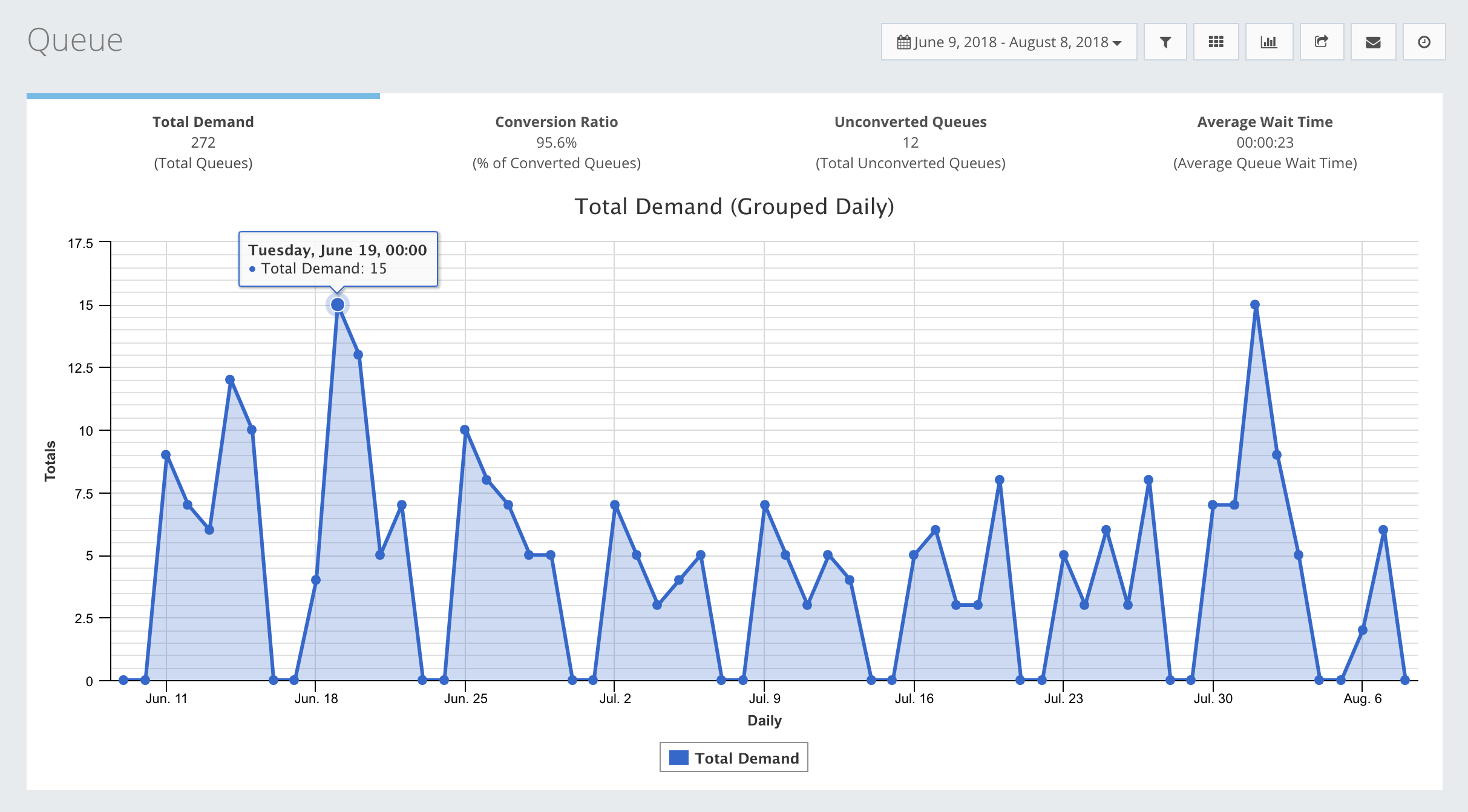Open the Average Wait Time tab
Image resolution: width=1468 pixels, height=812 pixels.
tap(1265, 142)
